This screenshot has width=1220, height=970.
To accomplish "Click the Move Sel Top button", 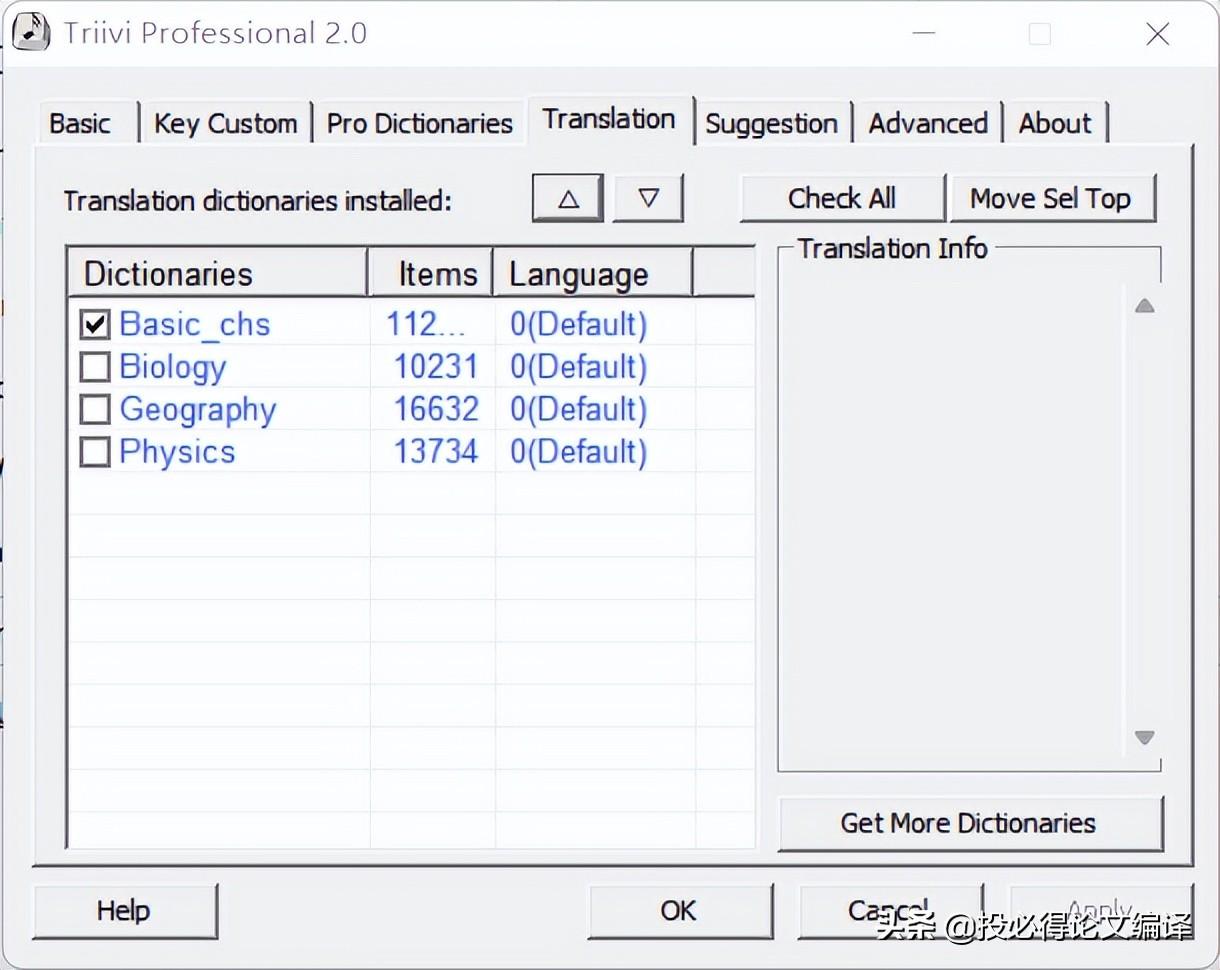I will [1050, 198].
